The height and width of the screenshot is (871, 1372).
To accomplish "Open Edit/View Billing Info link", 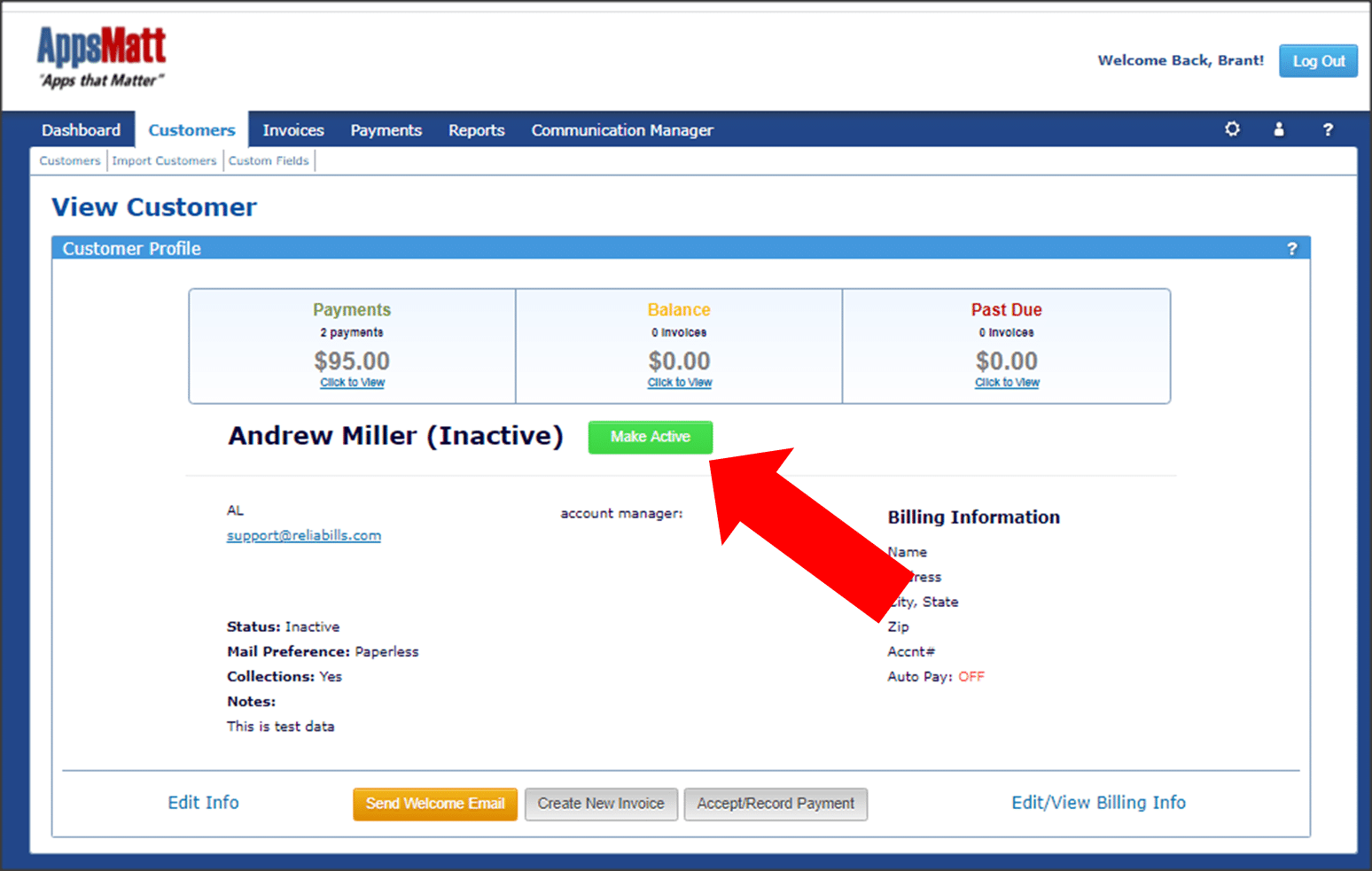I will (x=1099, y=803).
